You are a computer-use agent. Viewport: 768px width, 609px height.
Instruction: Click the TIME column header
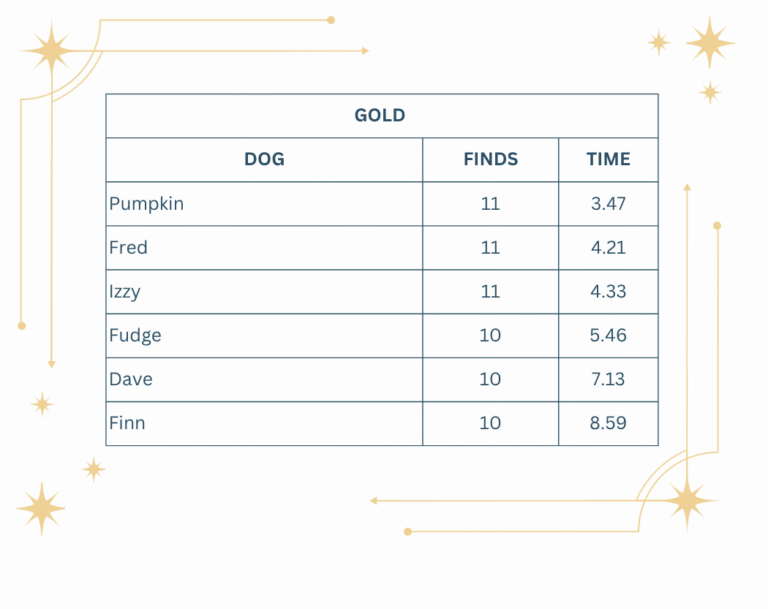coord(608,160)
